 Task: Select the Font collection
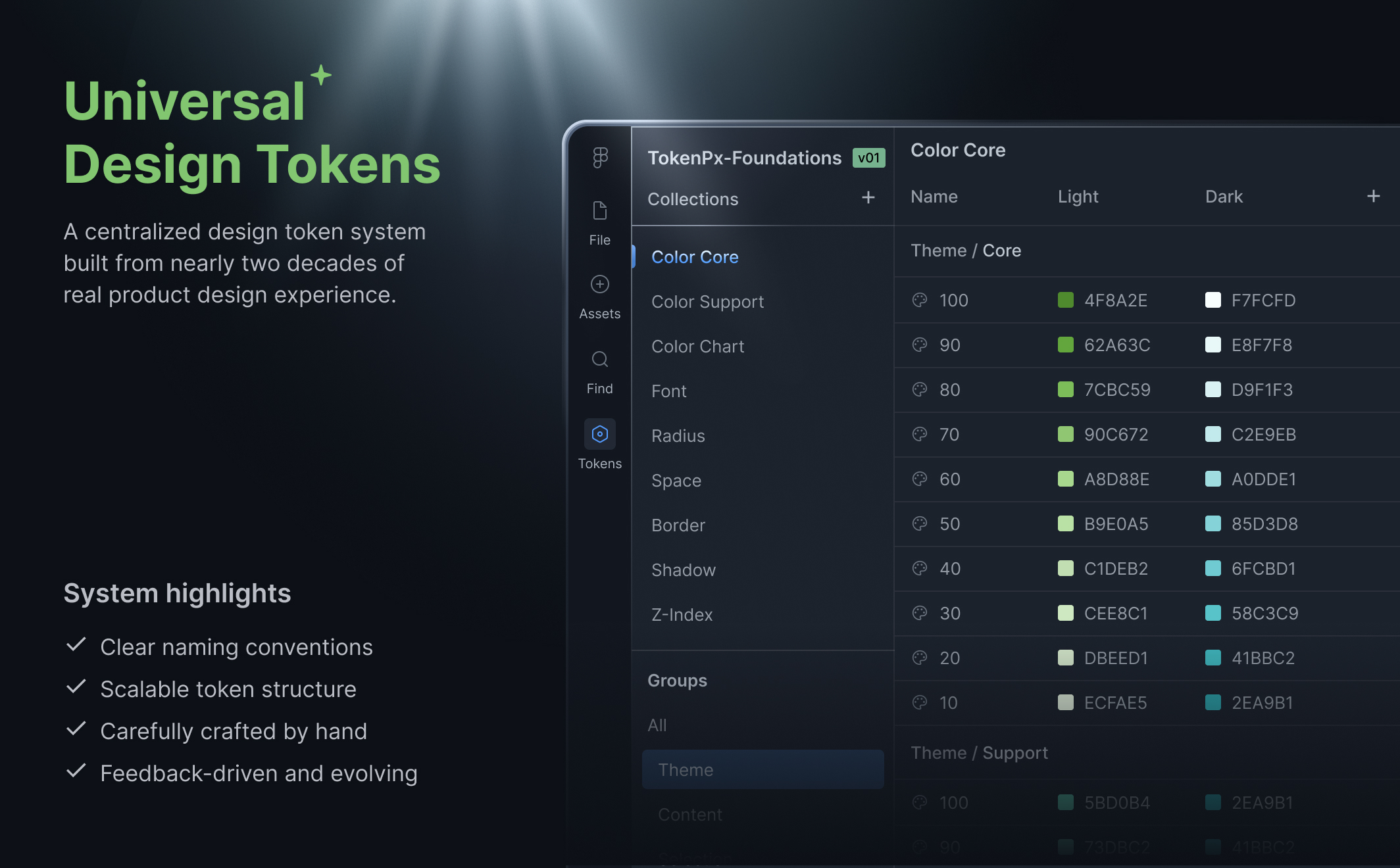668,391
